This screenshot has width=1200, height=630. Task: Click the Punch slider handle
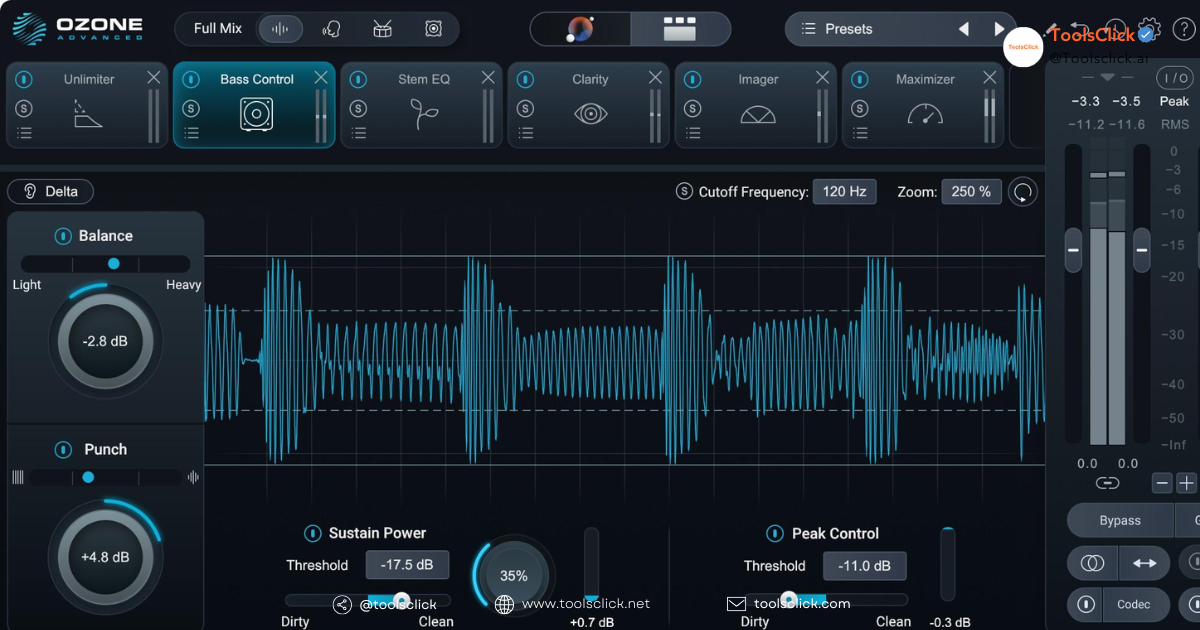coord(88,478)
